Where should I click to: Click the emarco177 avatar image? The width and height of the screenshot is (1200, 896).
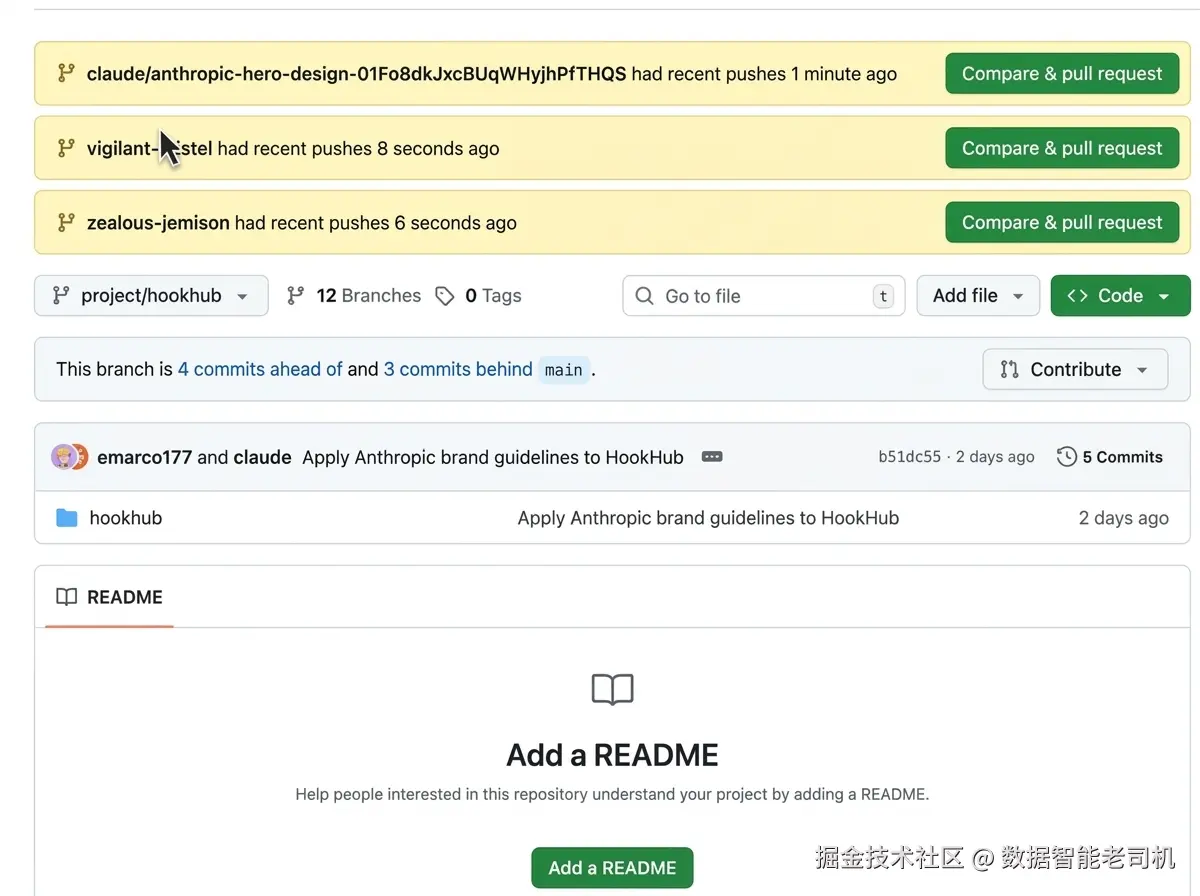point(64,457)
